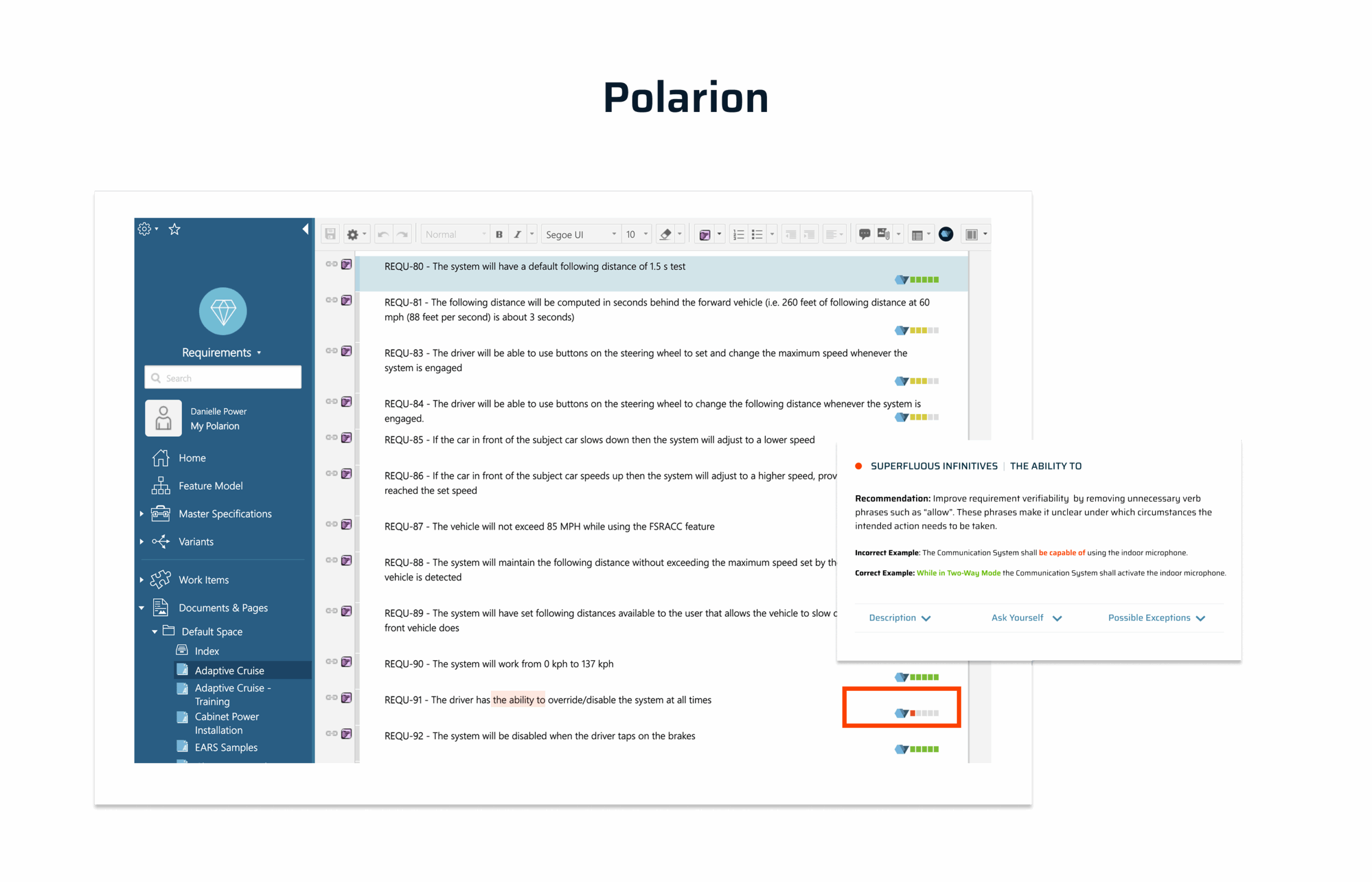Viewport: 1372px width, 882px height.
Task: Expand Possible Exceptions in popup
Action: tap(1156, 617)
